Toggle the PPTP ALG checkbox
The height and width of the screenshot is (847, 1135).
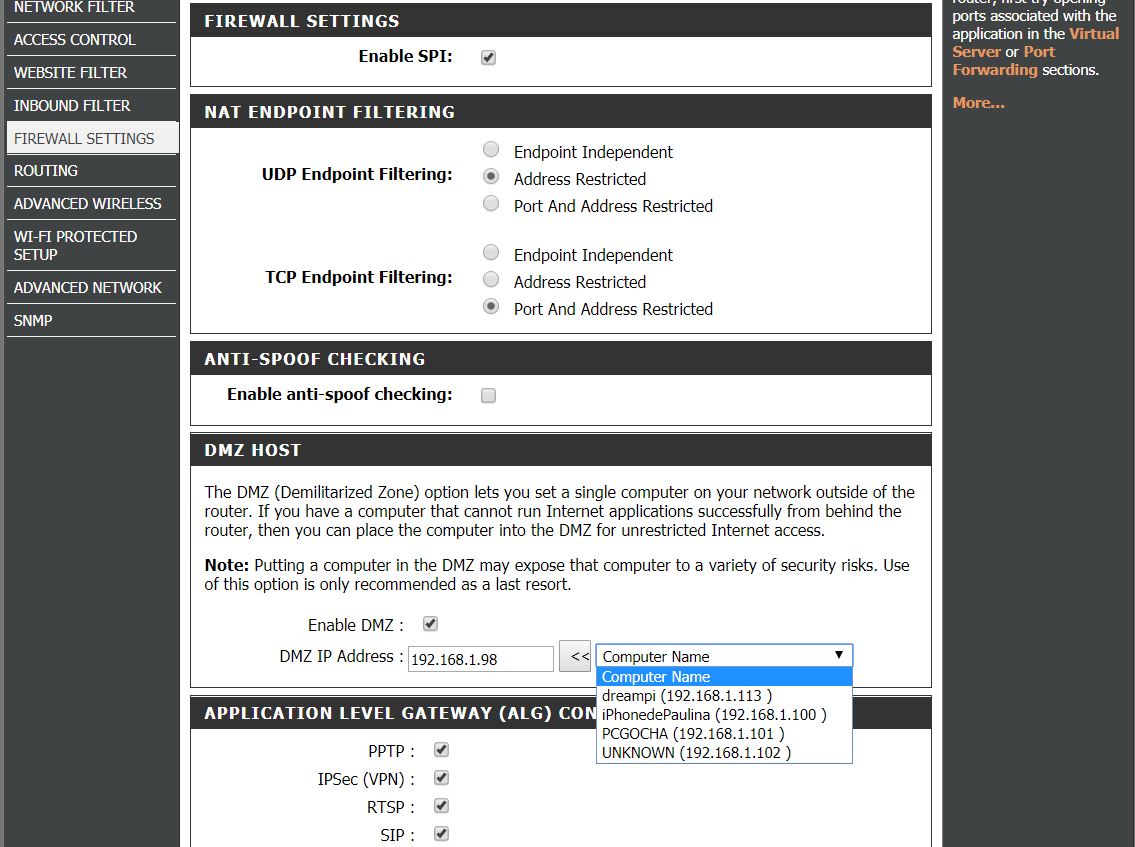point(442,749)
